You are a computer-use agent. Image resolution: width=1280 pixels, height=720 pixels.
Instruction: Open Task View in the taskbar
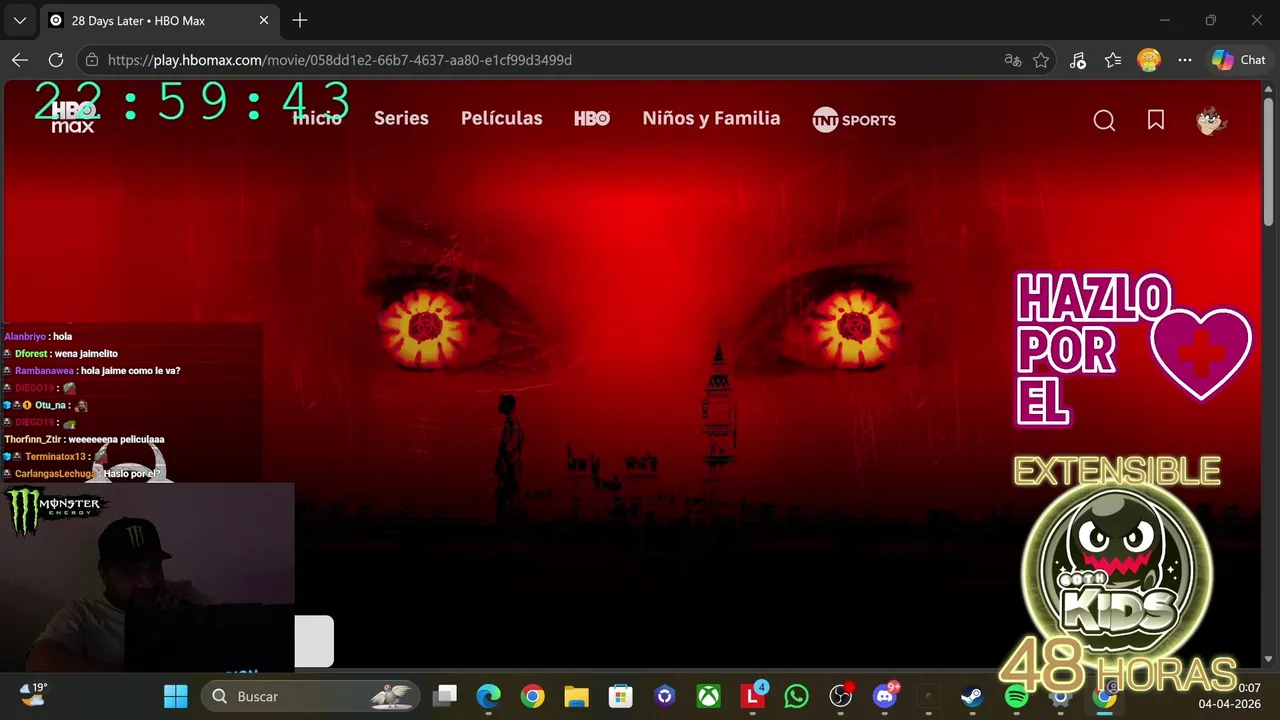(445, 696)
